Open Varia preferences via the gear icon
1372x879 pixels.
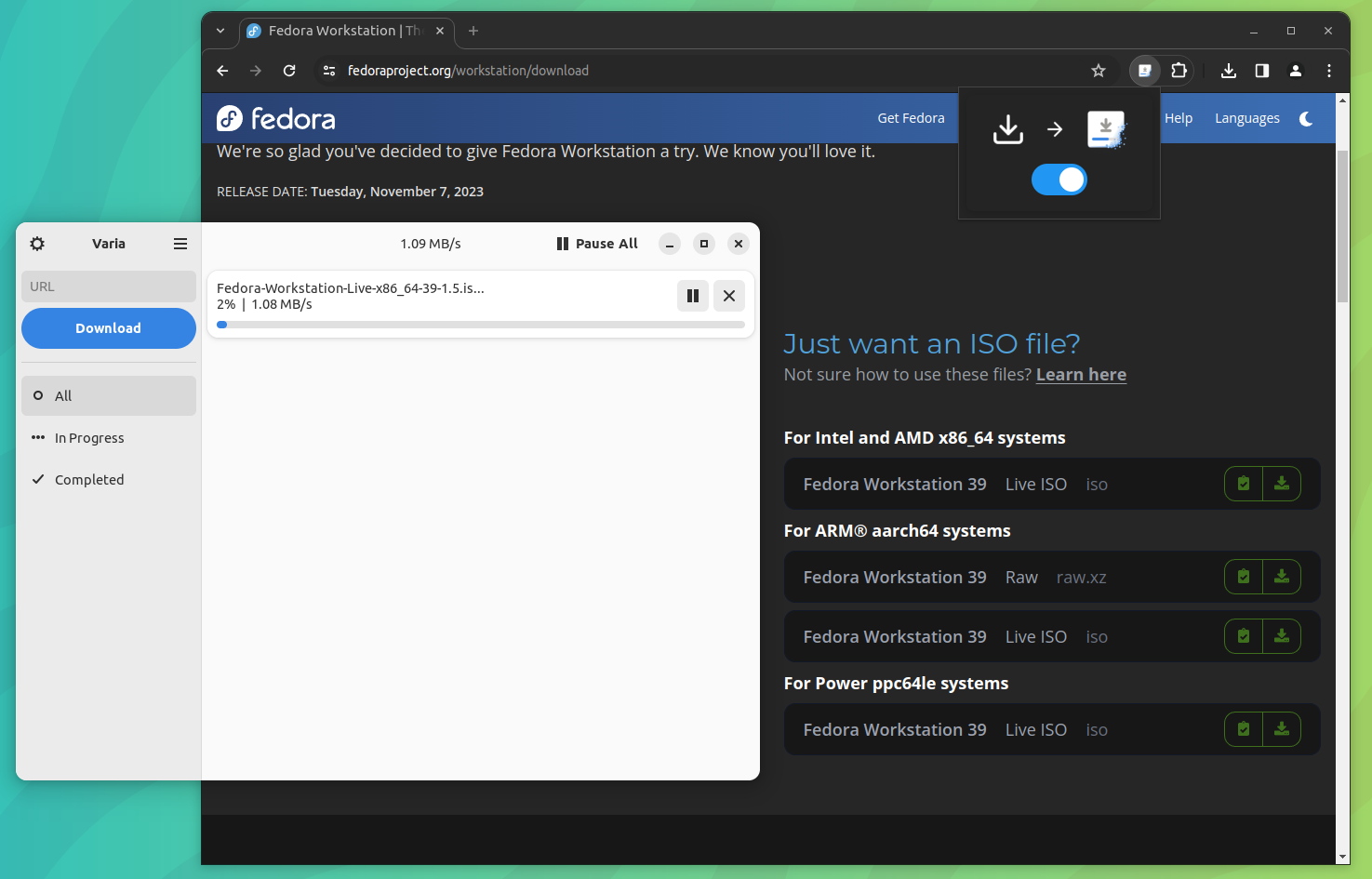pos(36,243)
